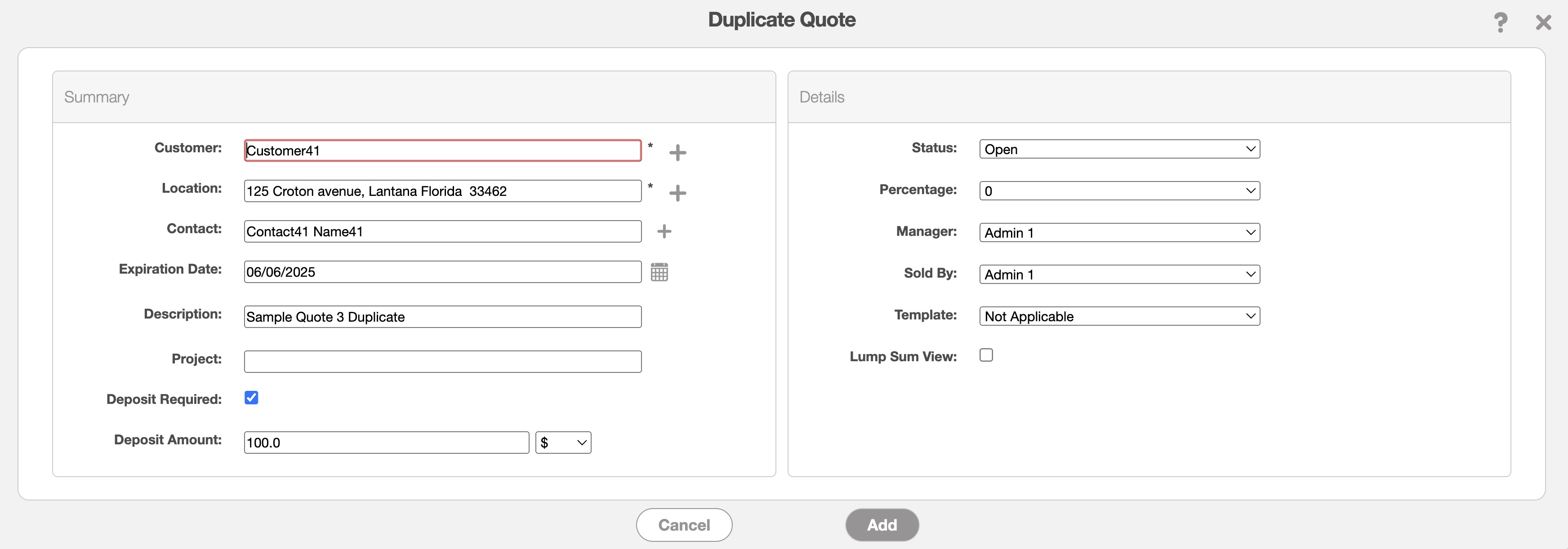This screenshot has width=1568, height=549.
Task: Click the plus icon next to Customer
Action: coord(677,152)
